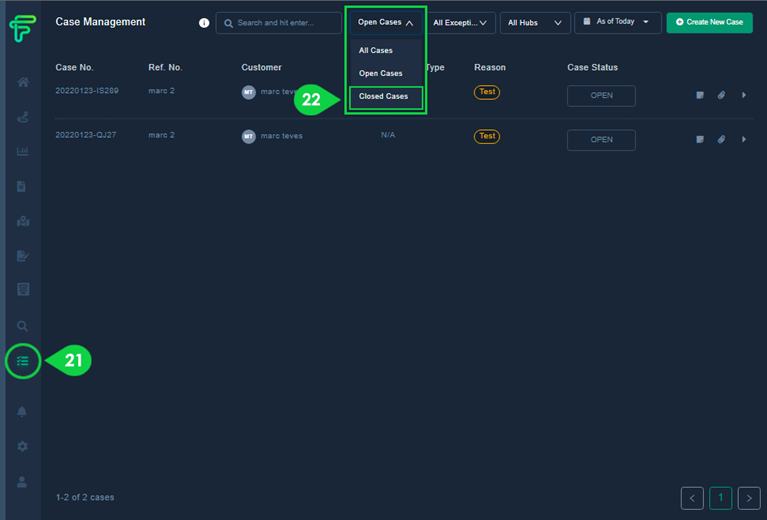Open settings gear in the sidebar
The image size is (767, 520).
point(22,446)
